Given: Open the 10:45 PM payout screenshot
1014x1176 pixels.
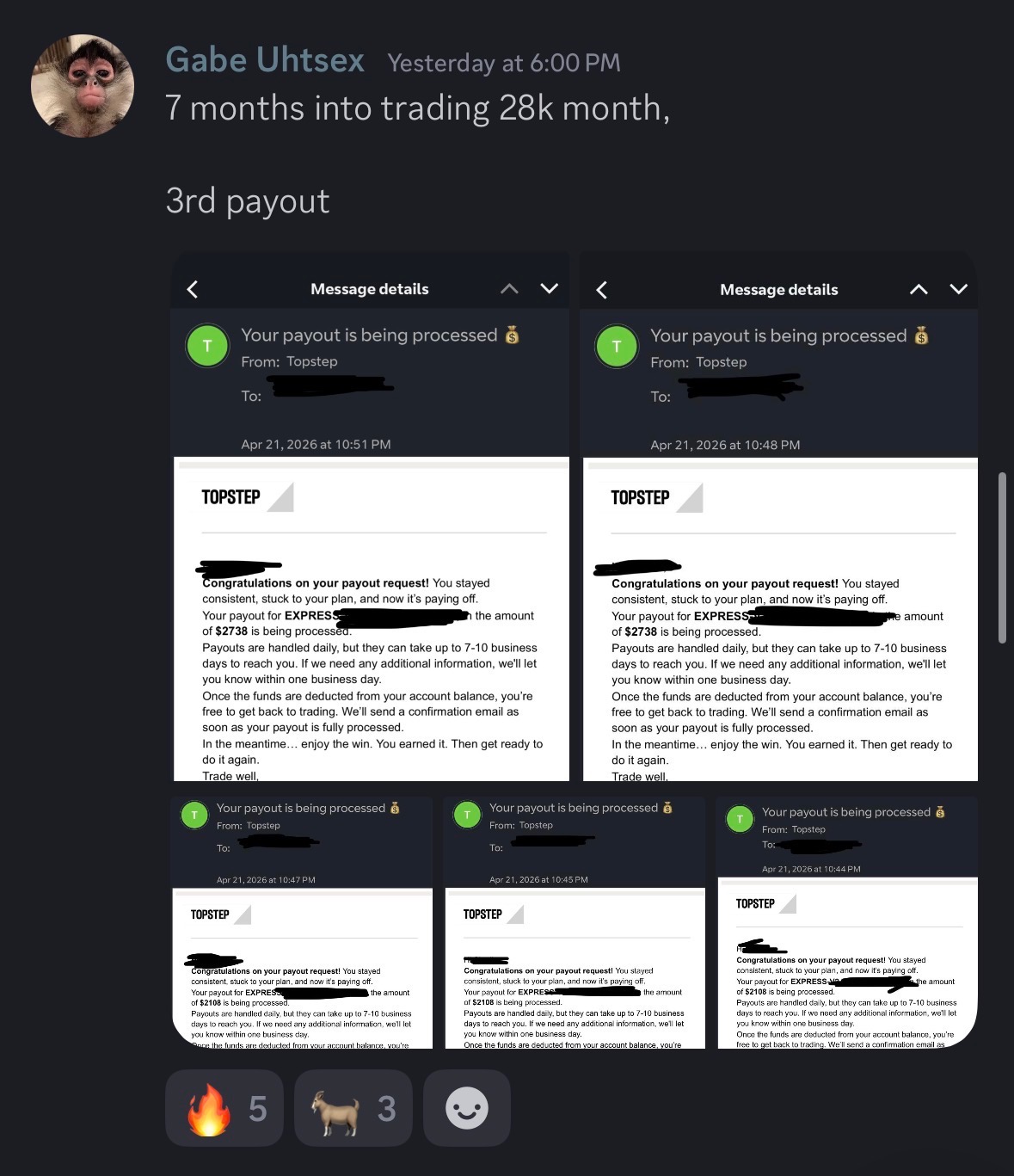Looking at the screenshot, I should click(575, 922).
